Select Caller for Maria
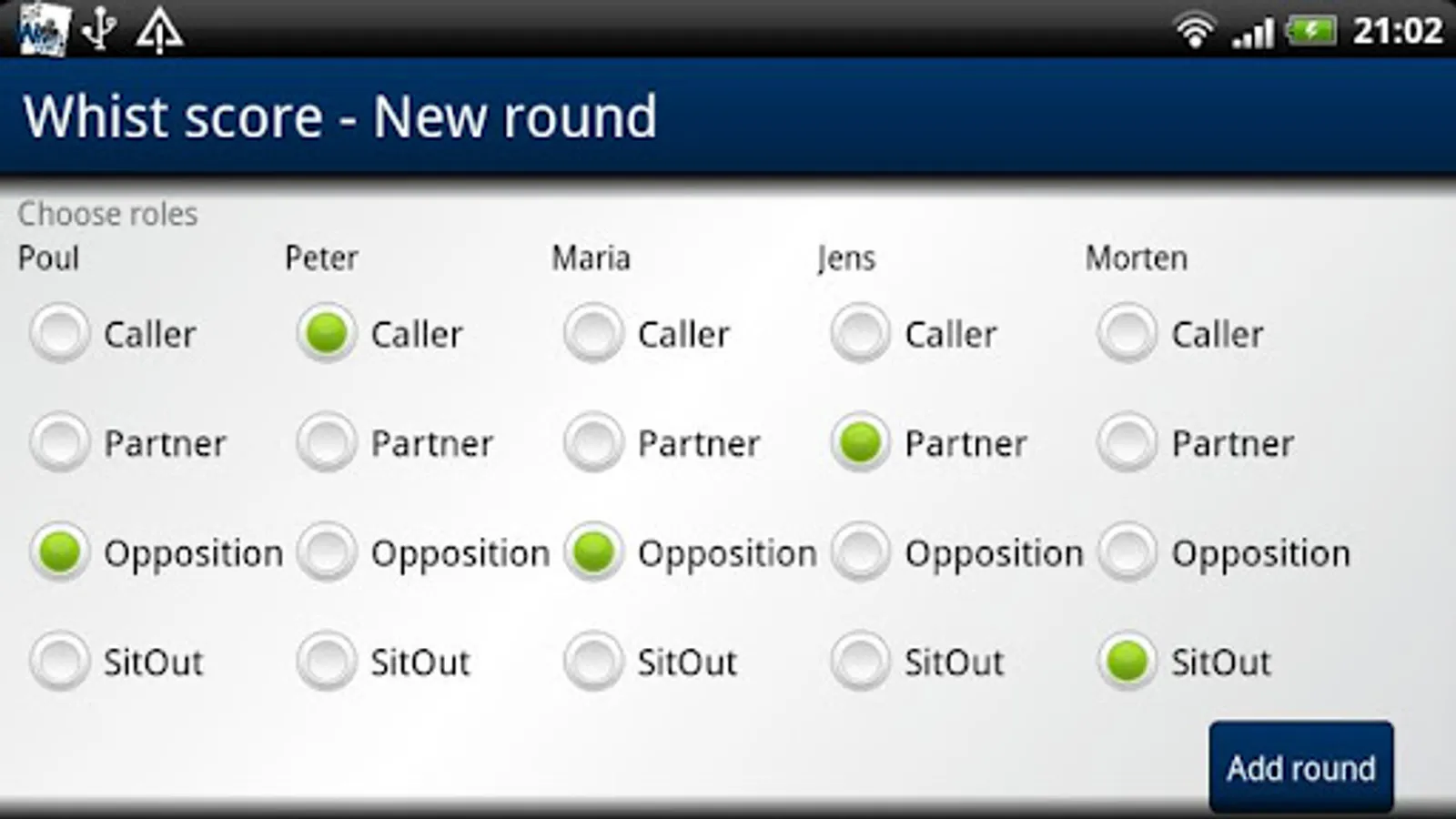1456x819 pixels. pyautogui.click(x=593, y=334)
